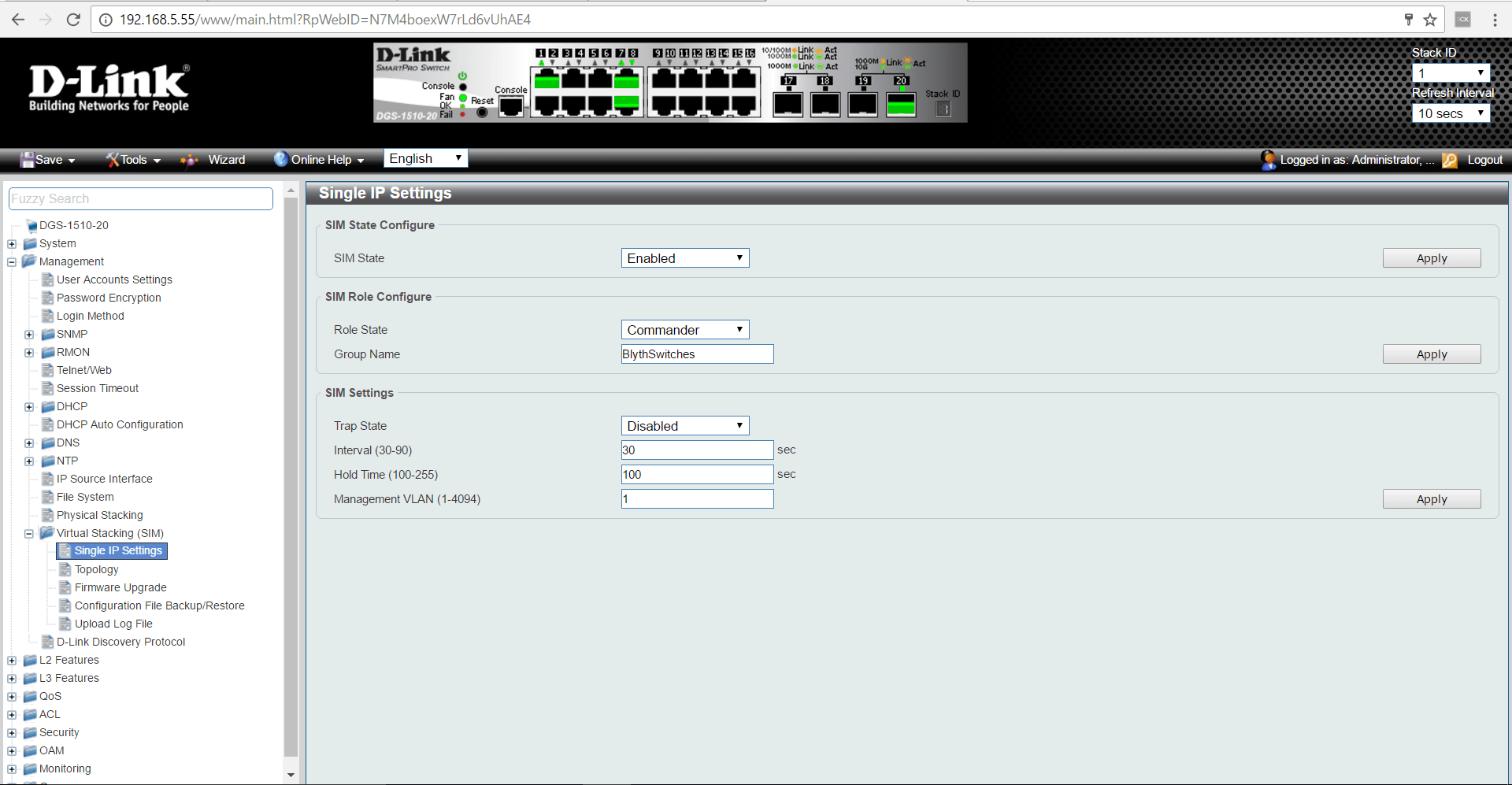Click the browser reload icon
The height and width of the screenshot is (785, 1512).
point(73,20)
